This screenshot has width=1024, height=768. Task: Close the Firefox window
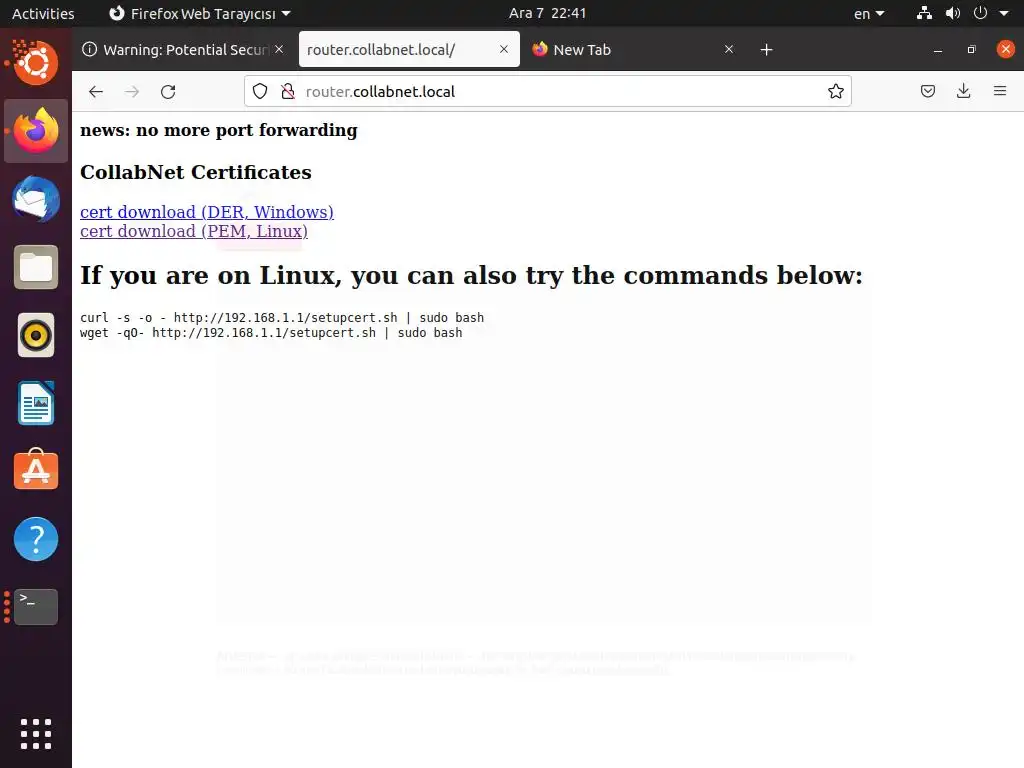pyautogui.click(x=1006, y=49)
